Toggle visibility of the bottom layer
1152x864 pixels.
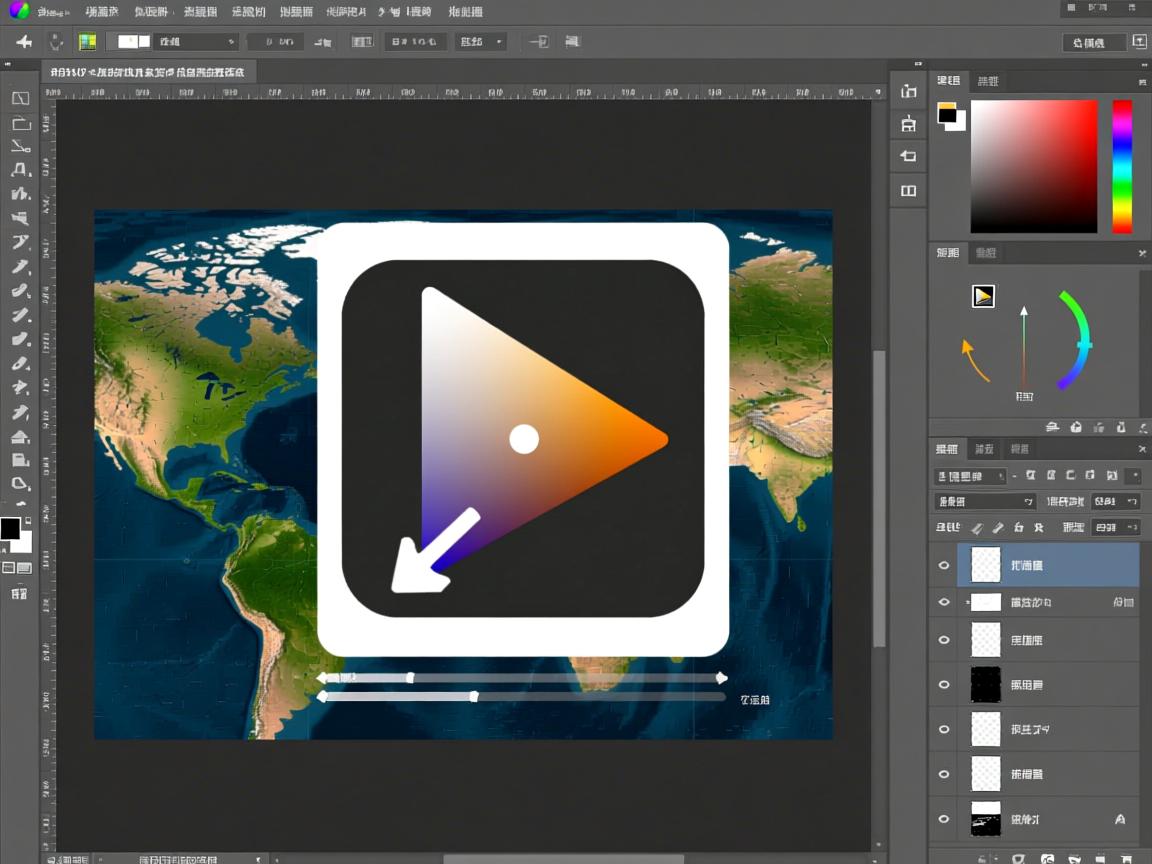coord(943,819)
